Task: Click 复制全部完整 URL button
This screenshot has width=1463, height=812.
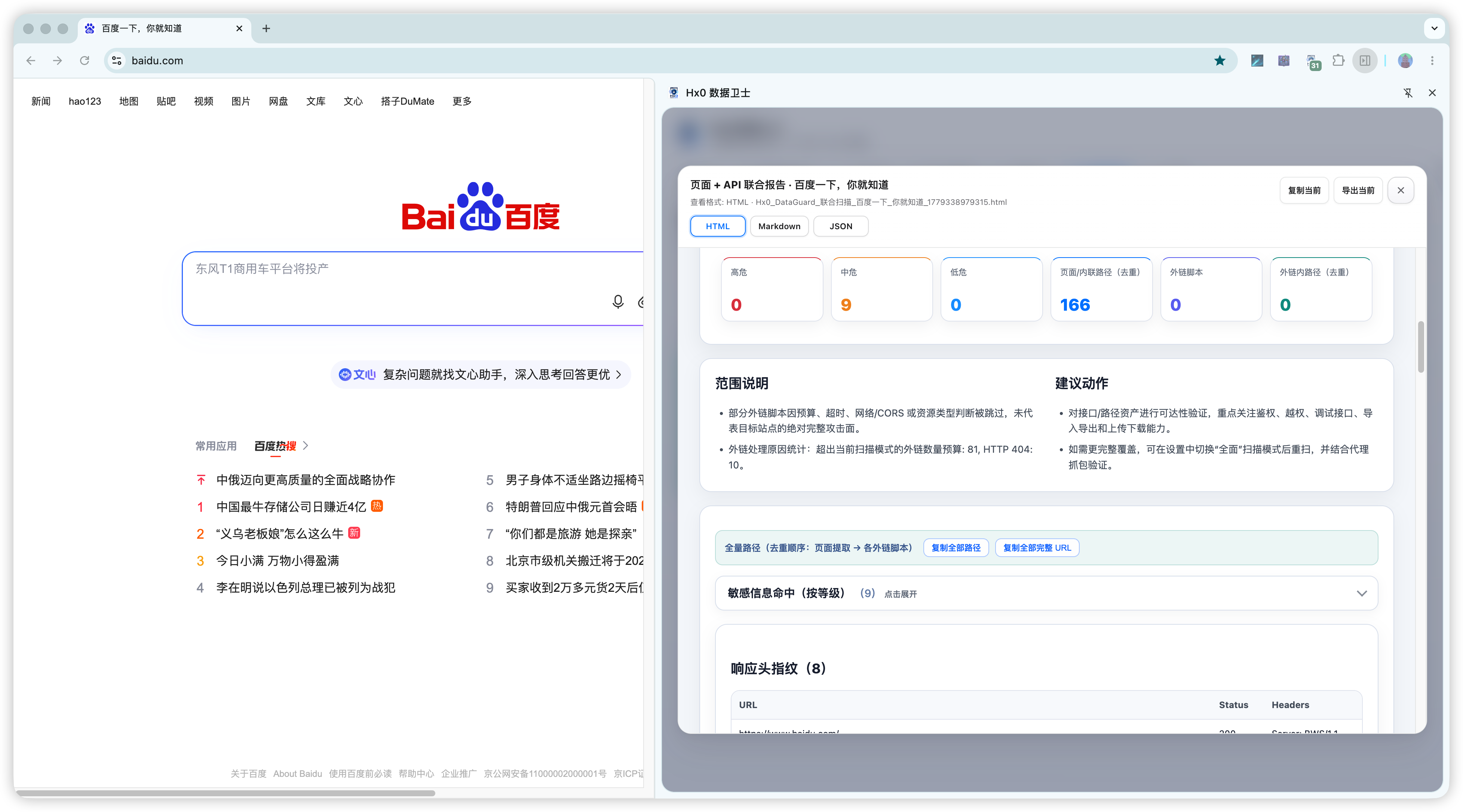Action: (1037, 547)
